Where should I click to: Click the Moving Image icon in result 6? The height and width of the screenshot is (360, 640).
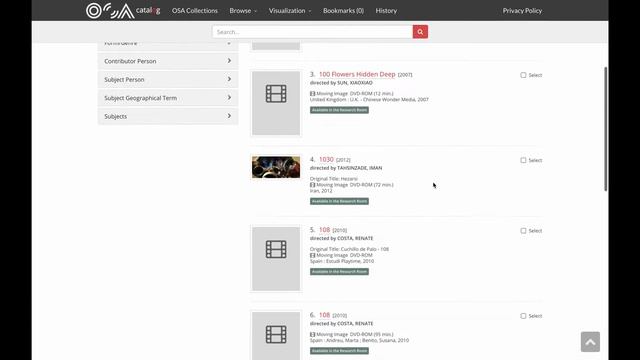tap(313, 334)
